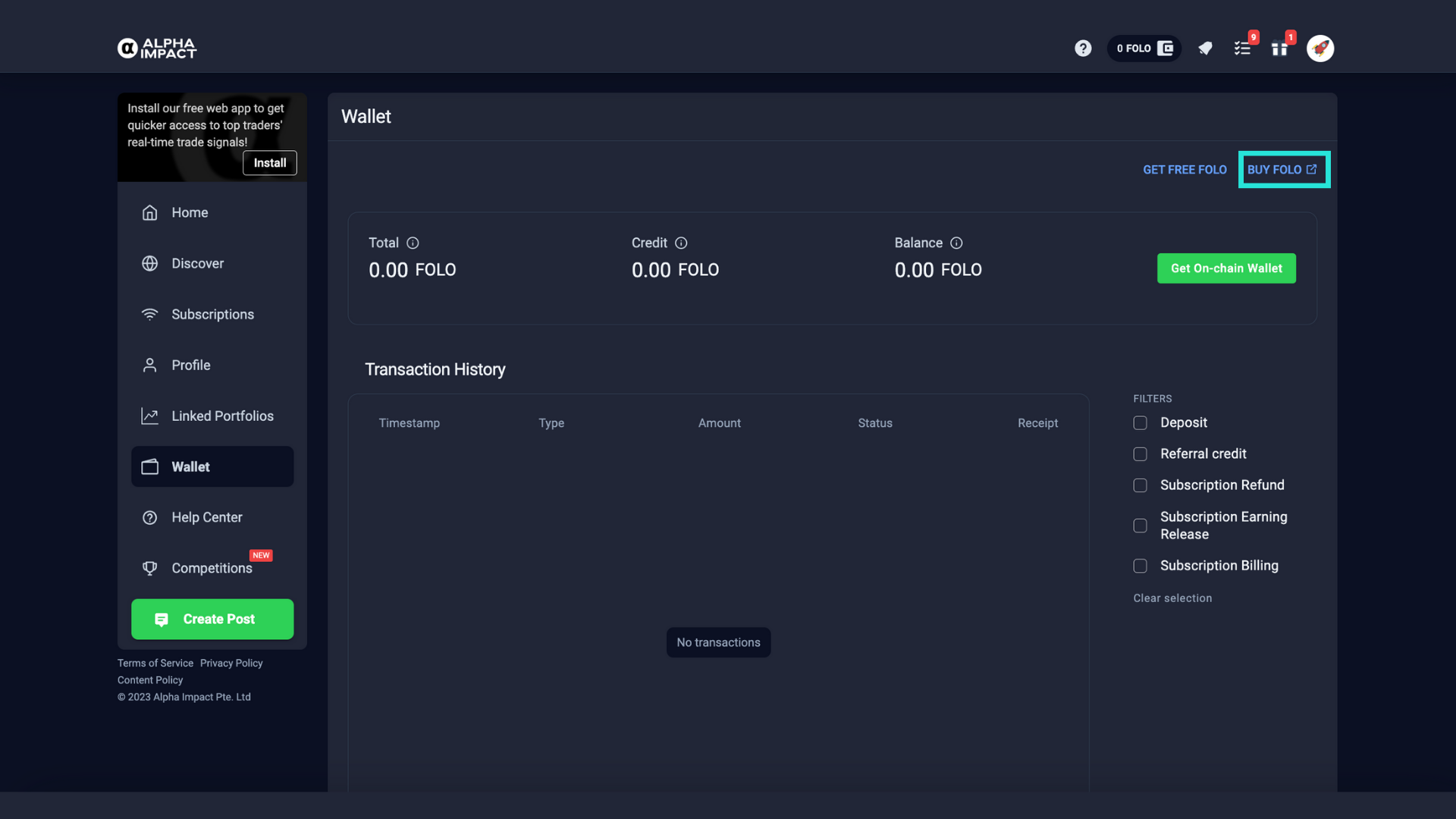
Task: Click the Wallet icon in the sidebar
Action: (x=150, y=467)
